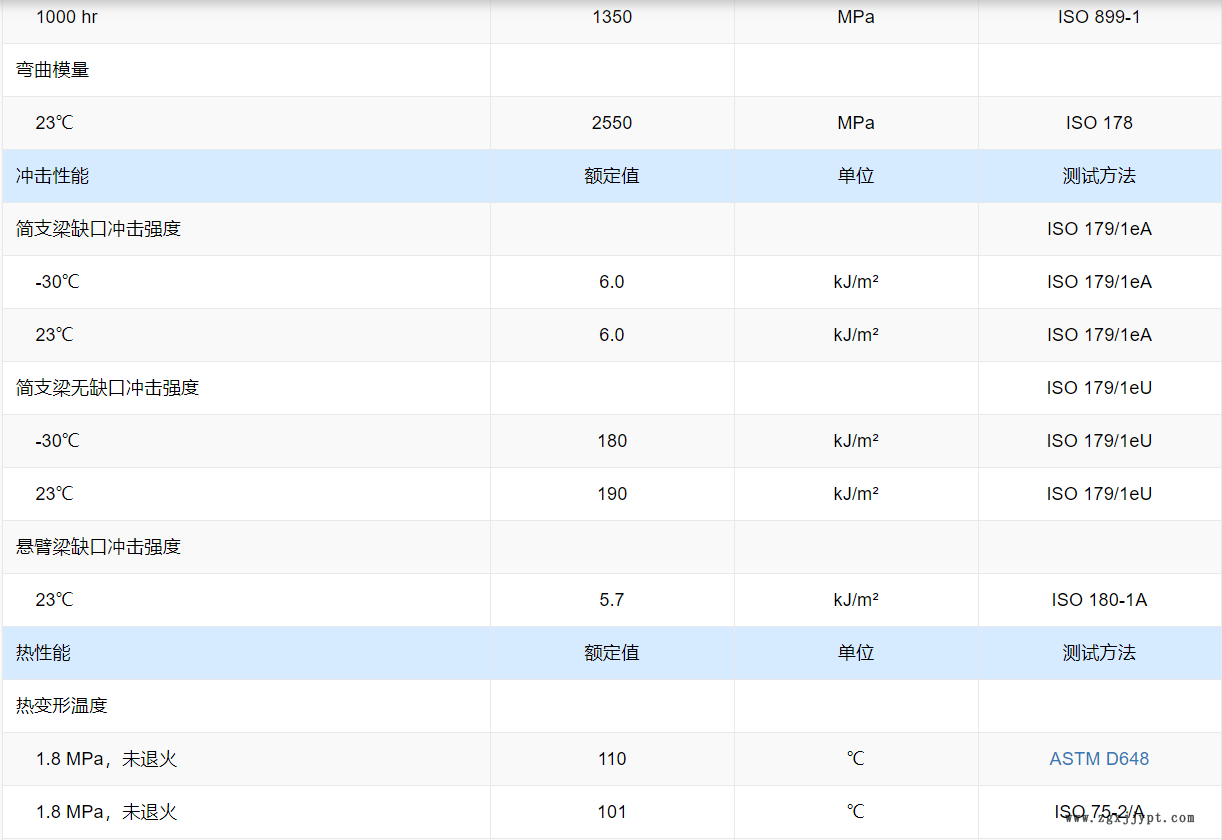Image resolution: width=1222 pixels, height=840 pixels.
Task: Click the 23℃ label beside value 2550
Action: (x=55, y=123)
